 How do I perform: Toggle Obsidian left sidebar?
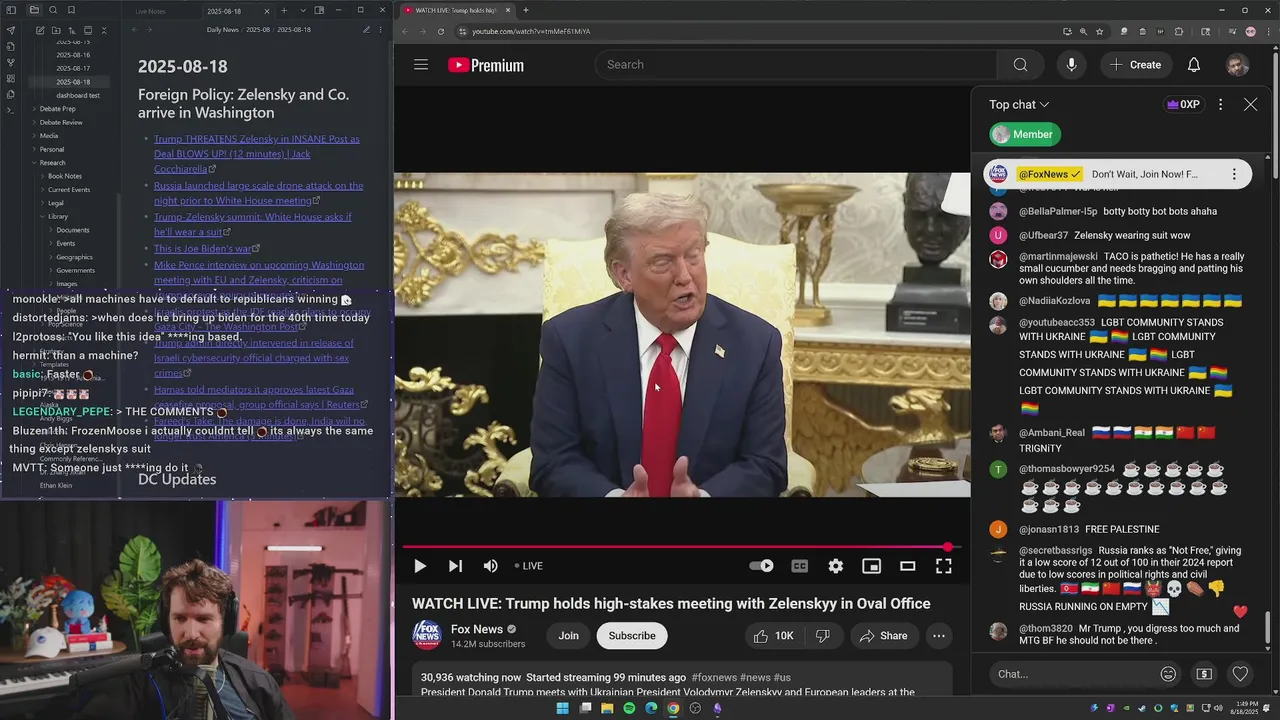[11, 10]
